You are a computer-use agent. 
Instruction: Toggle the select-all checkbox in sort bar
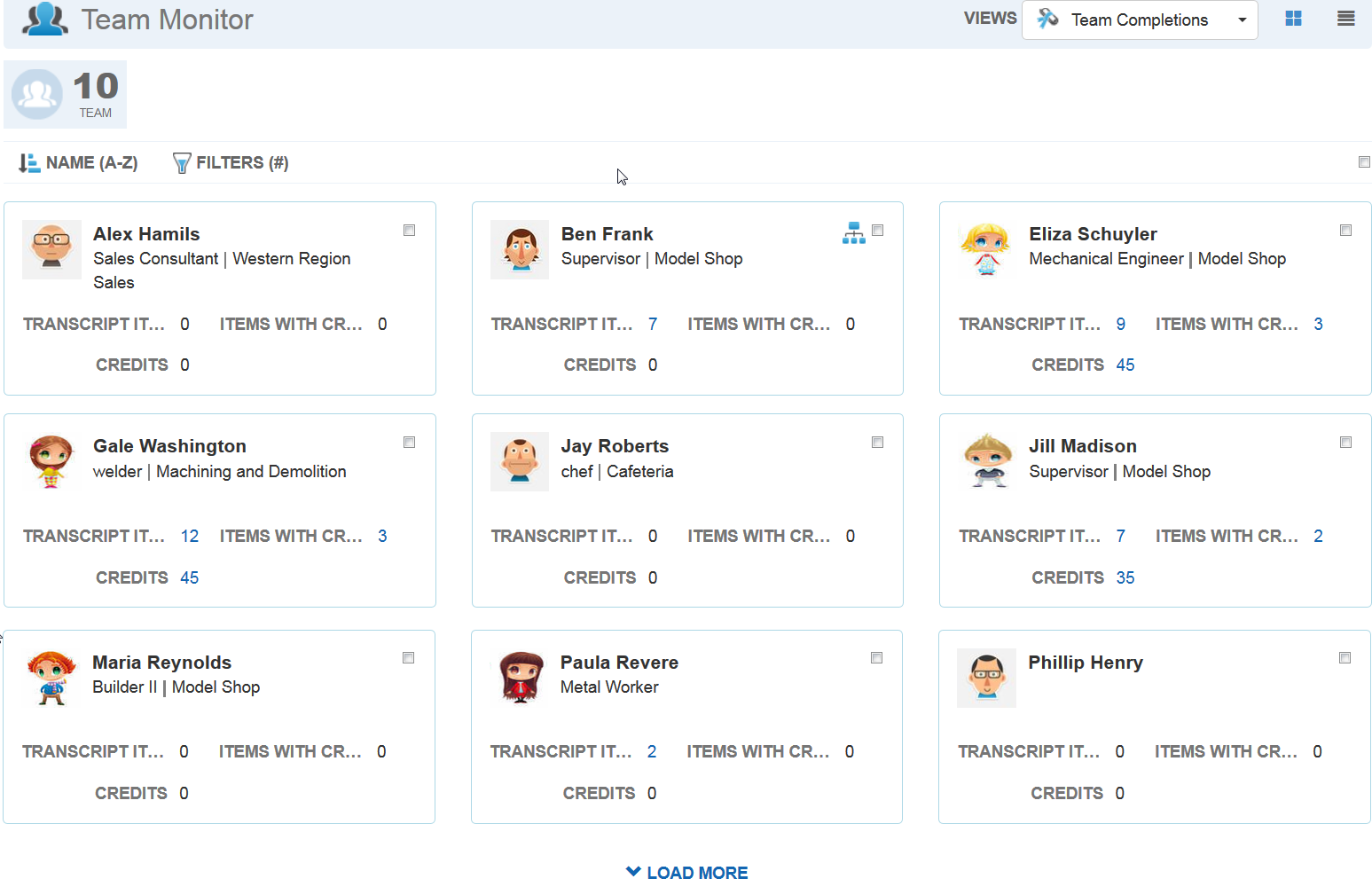coord(1364,162)
